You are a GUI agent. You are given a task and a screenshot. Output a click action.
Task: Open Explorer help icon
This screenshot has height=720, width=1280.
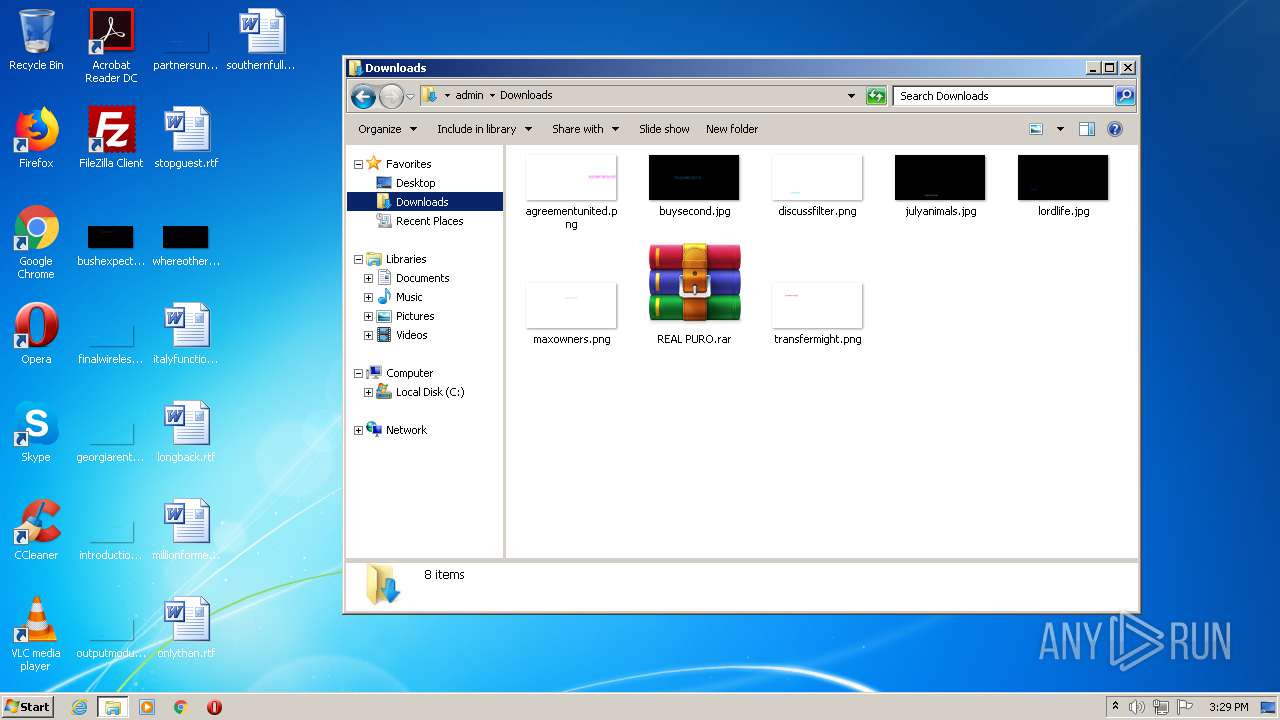coord(1115,129)
